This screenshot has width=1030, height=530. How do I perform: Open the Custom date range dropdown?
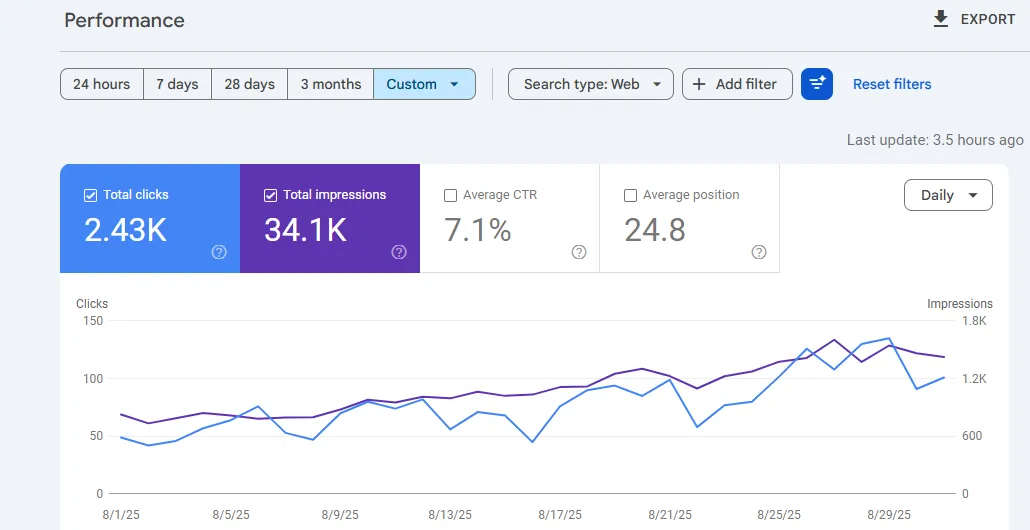[424, 84]
